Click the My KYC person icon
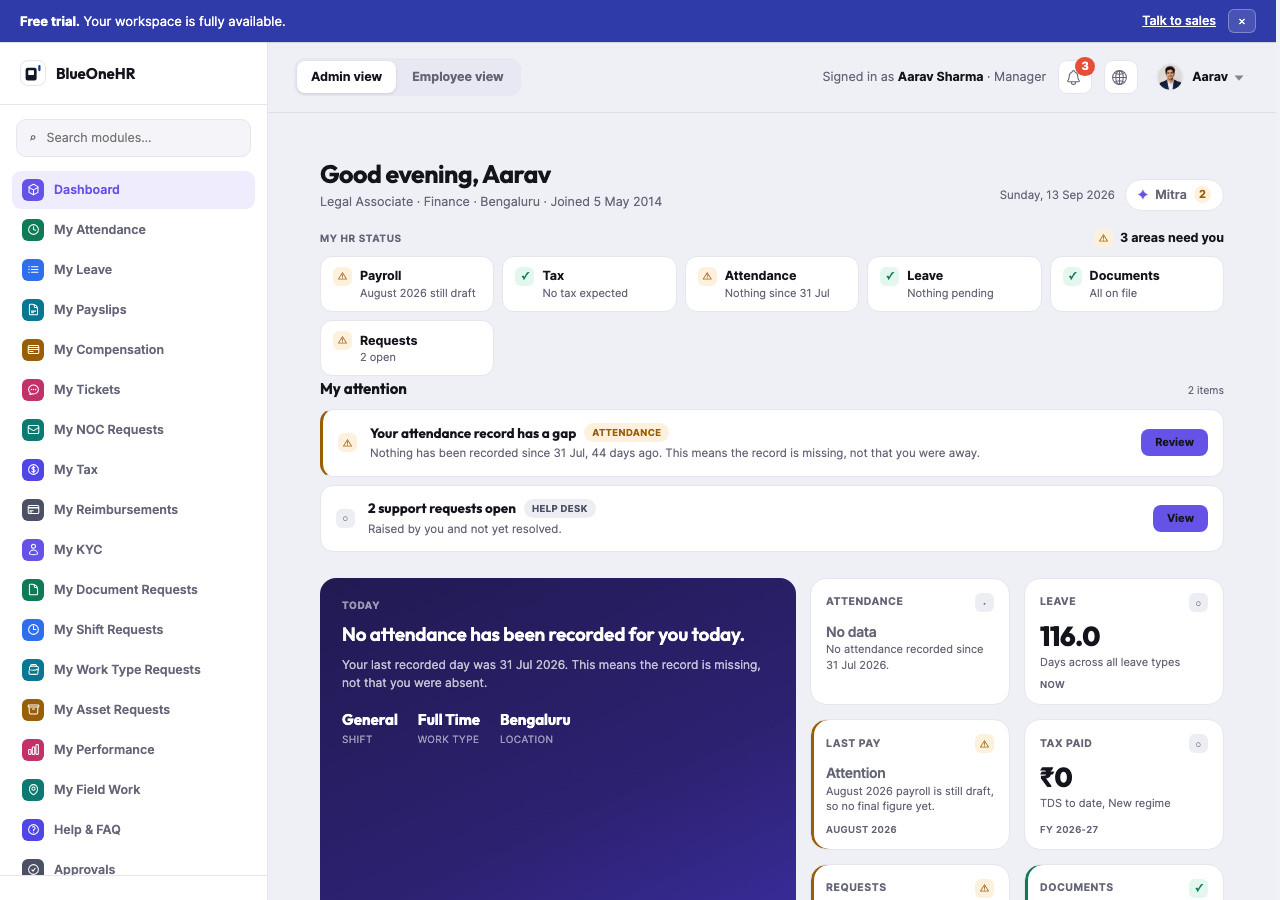 pyautogui.click(x=33, y=549)
